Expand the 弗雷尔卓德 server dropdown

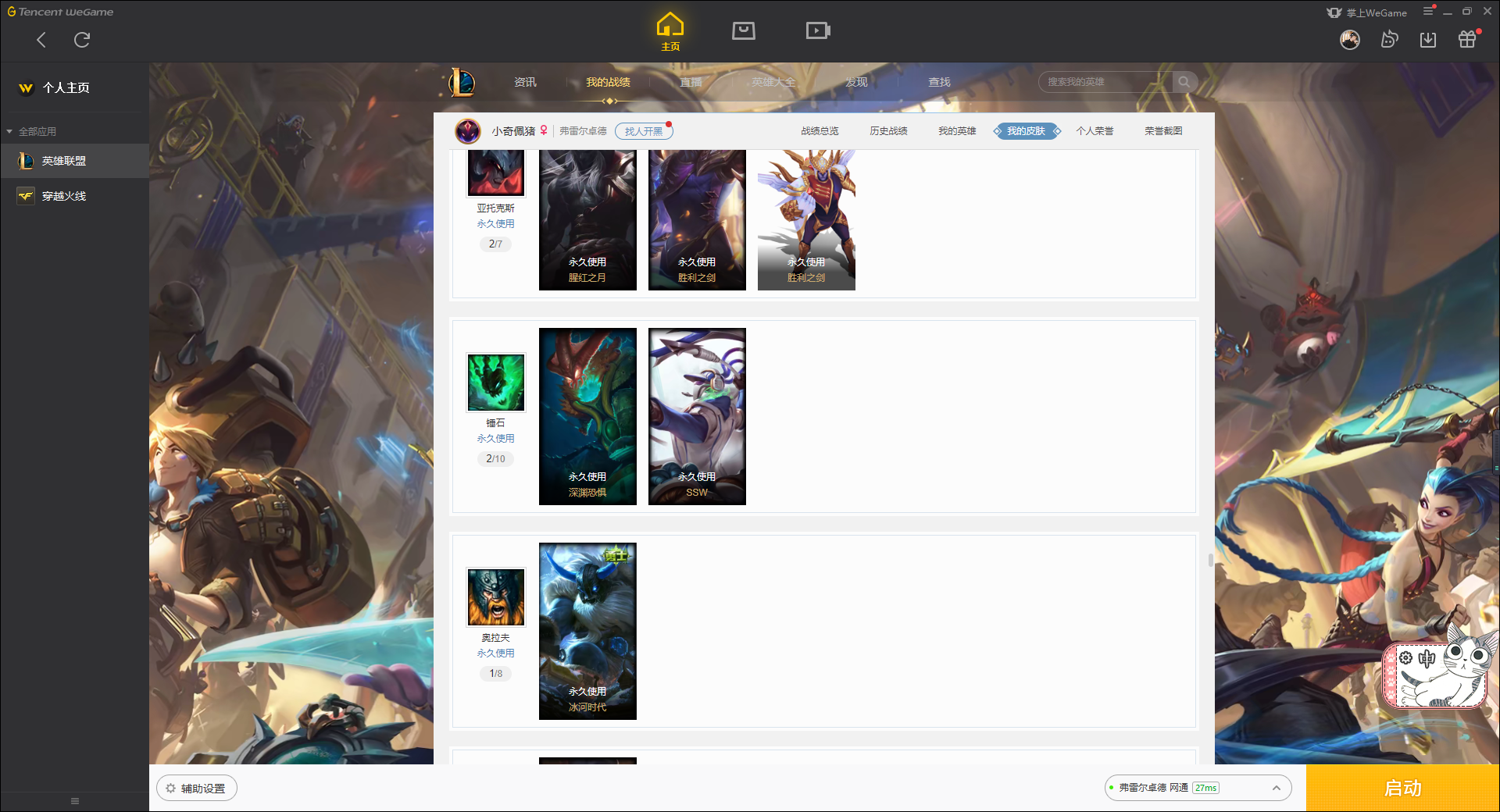1198,788
